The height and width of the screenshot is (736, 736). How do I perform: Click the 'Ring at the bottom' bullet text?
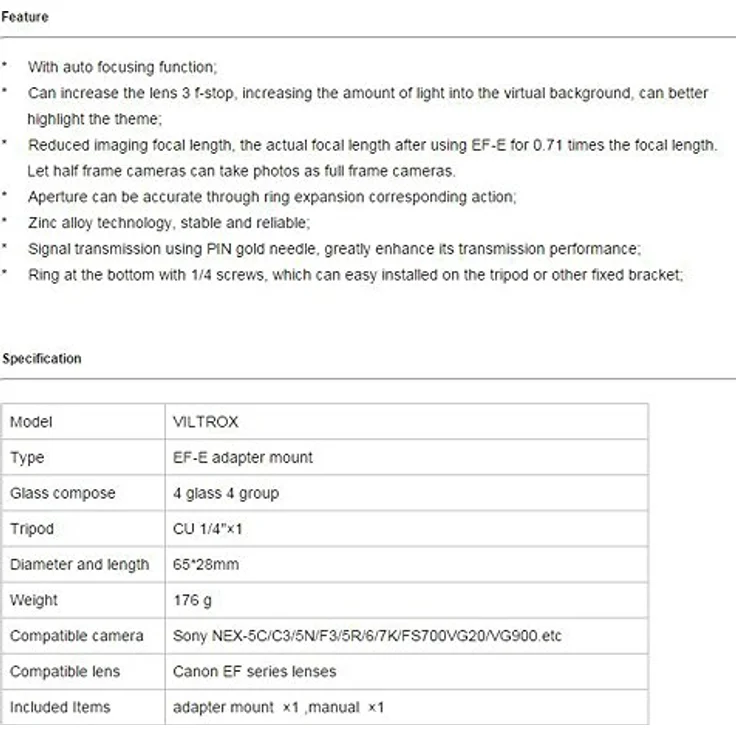[x=355, y=275]
